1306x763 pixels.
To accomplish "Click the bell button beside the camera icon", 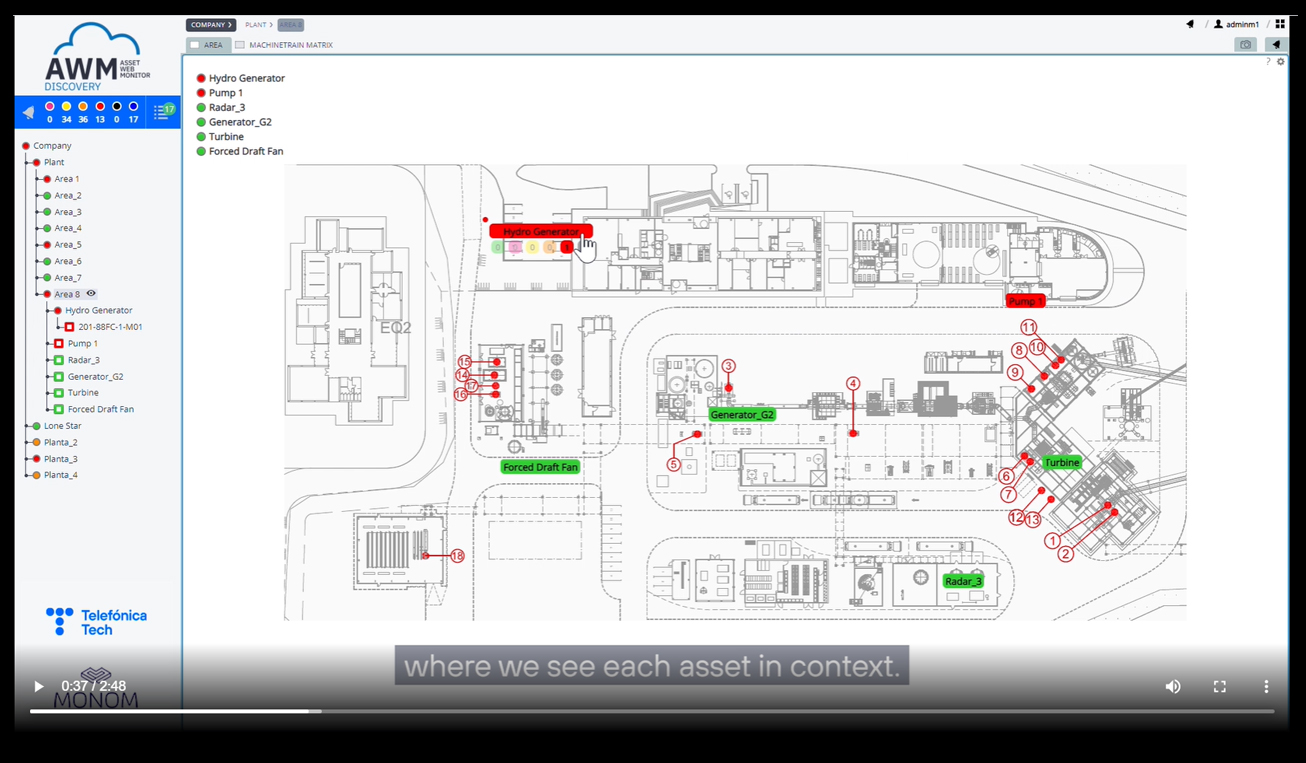I will coord(1275,45).
